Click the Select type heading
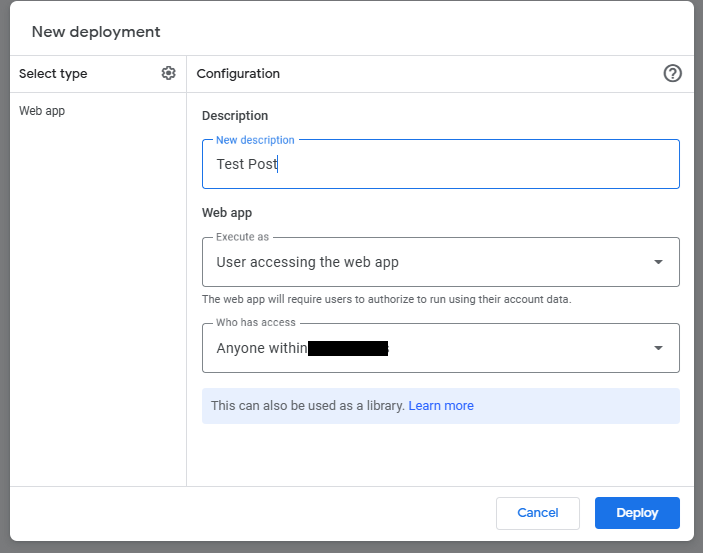The height and width of the screenshot is (553, 703). (53, 74)
